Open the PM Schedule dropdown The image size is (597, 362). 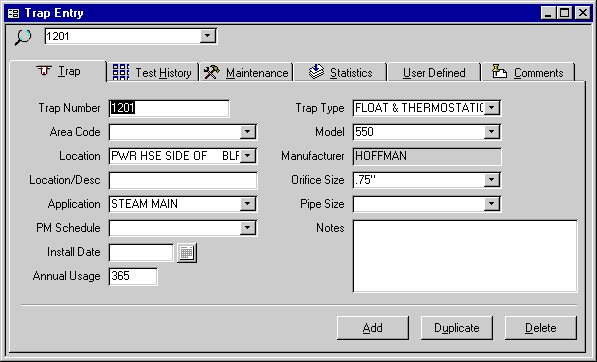tap(248, 228)
